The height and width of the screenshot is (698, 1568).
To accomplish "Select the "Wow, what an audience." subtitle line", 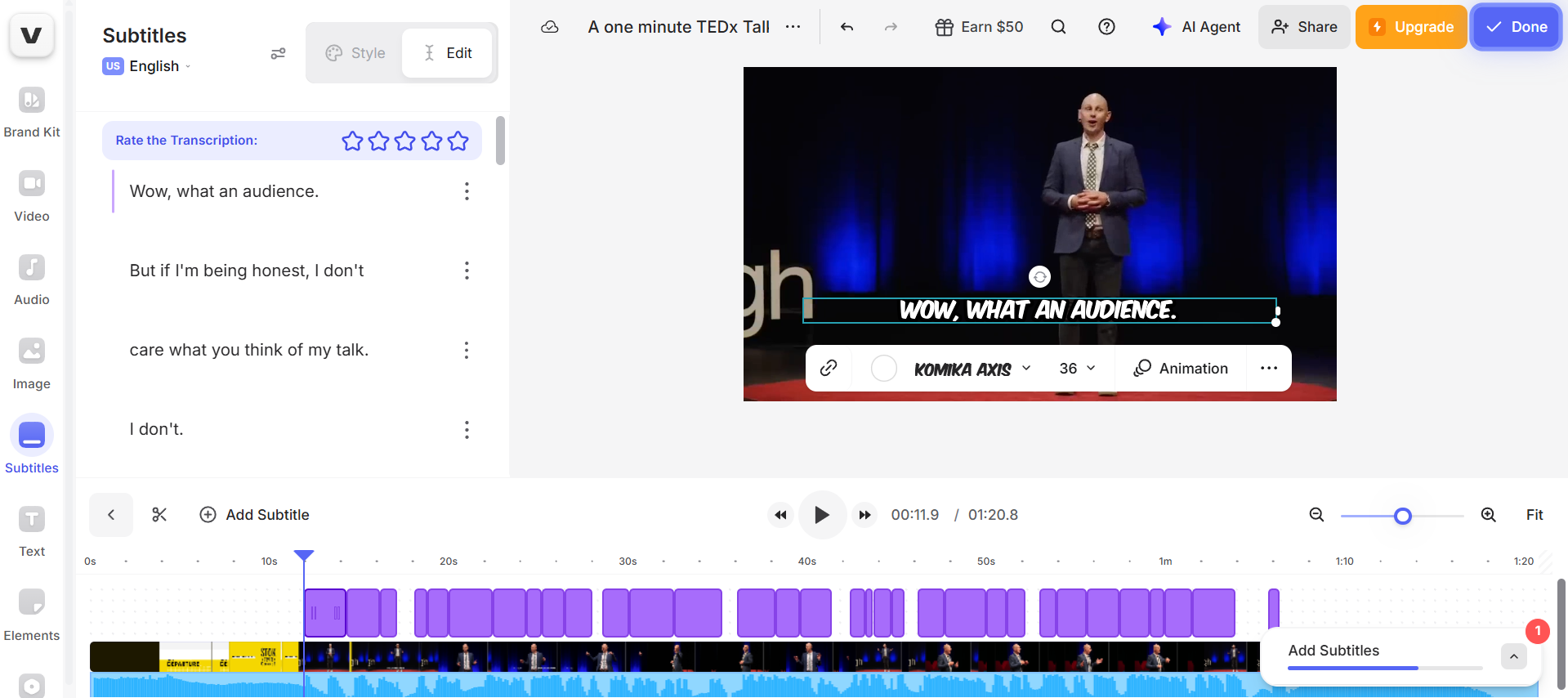I will click(224, 191).
